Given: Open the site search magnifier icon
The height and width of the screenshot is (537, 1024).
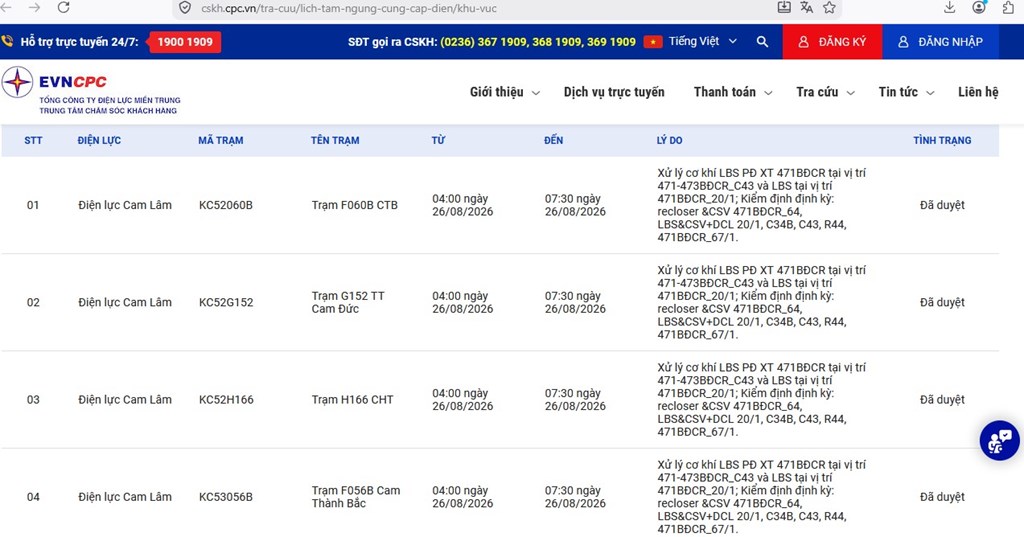Looking at the screenshot, I should 762,41.
